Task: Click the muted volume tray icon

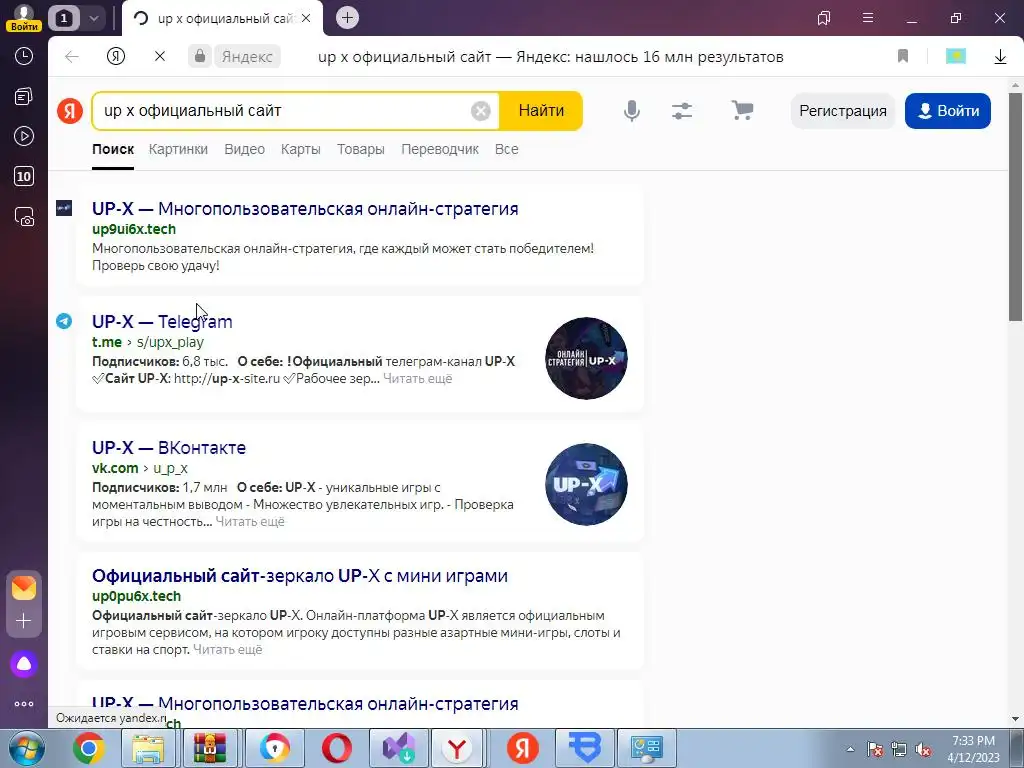Action: (923, 750)
